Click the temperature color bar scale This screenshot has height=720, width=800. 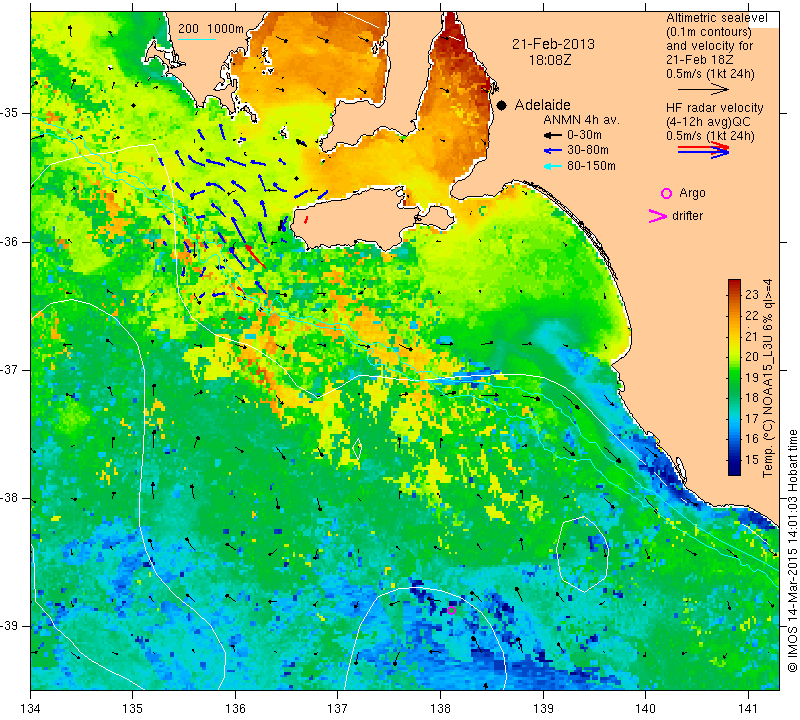734,377
